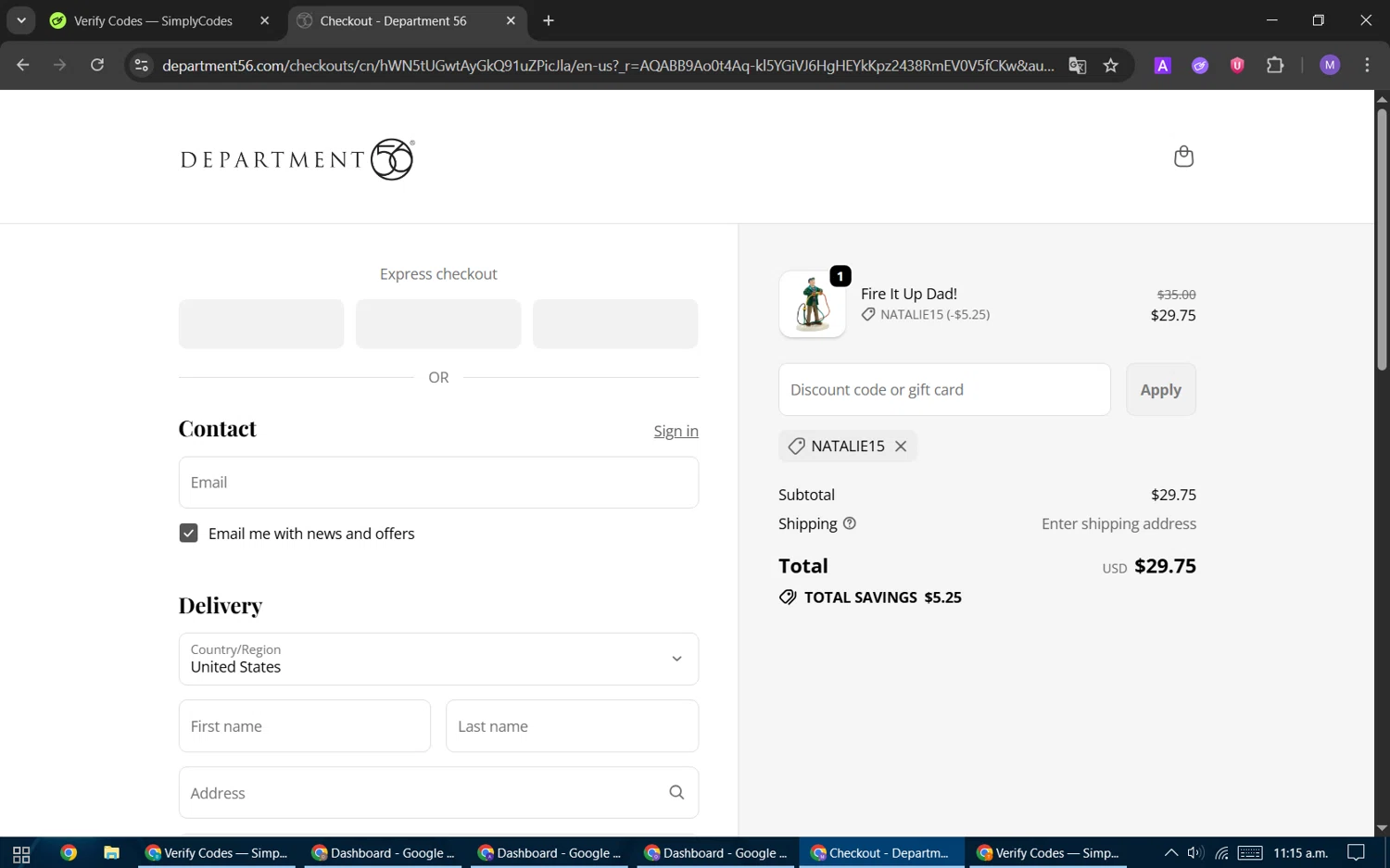This screenshot has width=1390, height=868.
Task: Click the First name field
Action: point(304,726)
